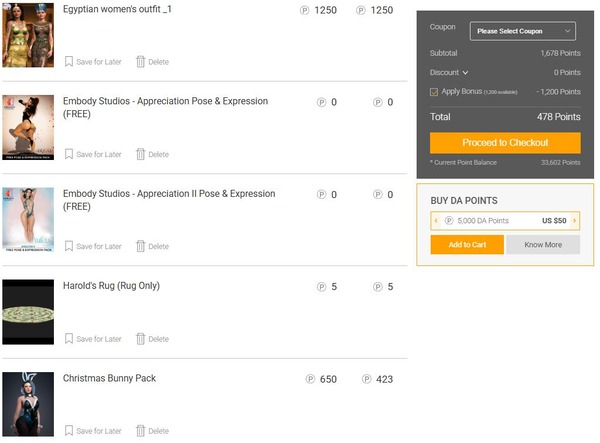
Task: Click bookmark icon for Harold's Rug
Action: [x=69, y=339]
